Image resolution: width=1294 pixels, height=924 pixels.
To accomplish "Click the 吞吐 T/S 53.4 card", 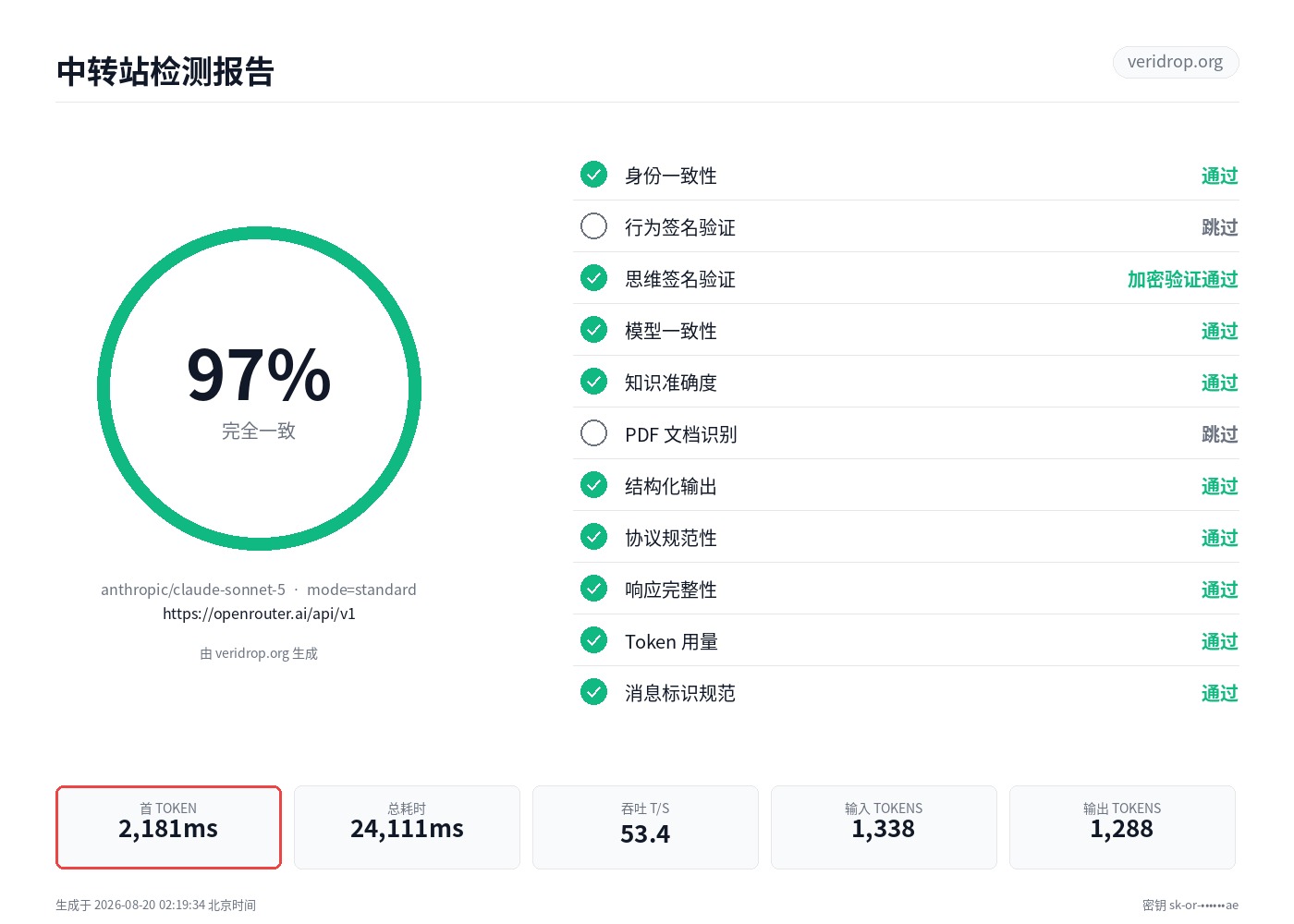I will tap(645, 827).
